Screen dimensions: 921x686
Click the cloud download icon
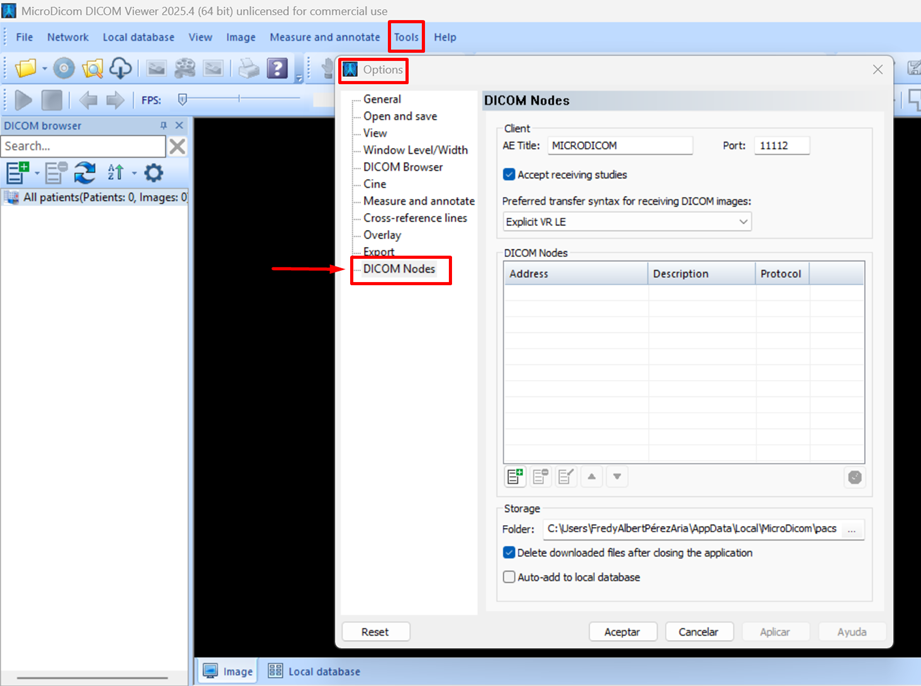[120, 68]
